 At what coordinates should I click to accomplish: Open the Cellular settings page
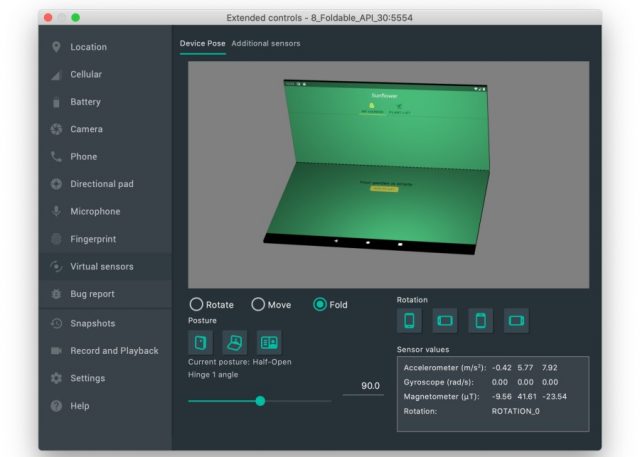click(105, 75)
